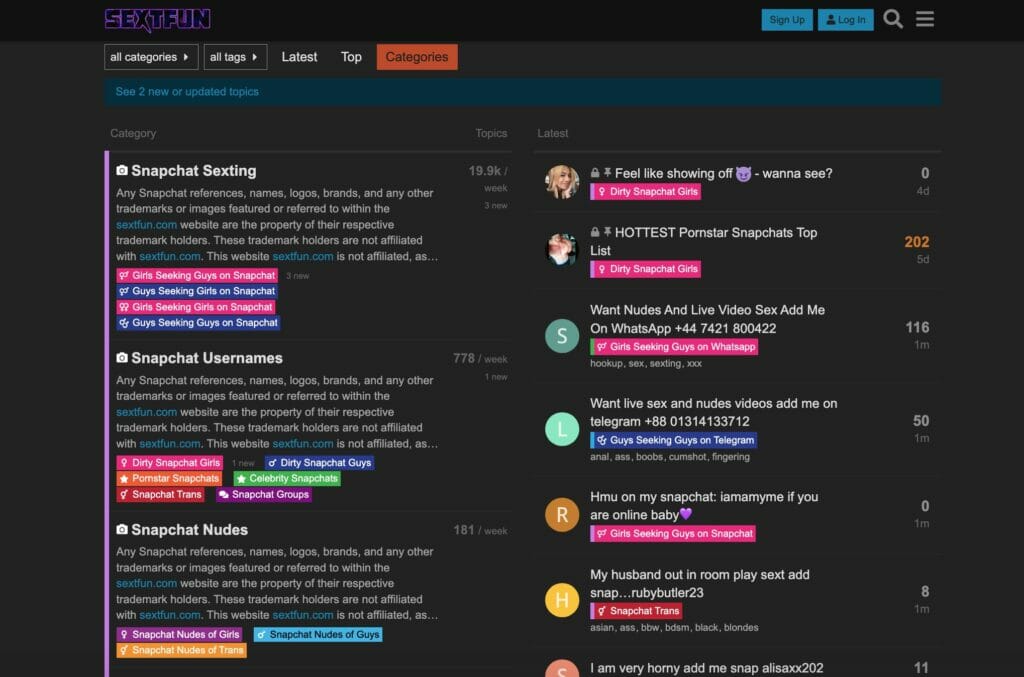Click the green L user avatar

click(x=562, y=429)
